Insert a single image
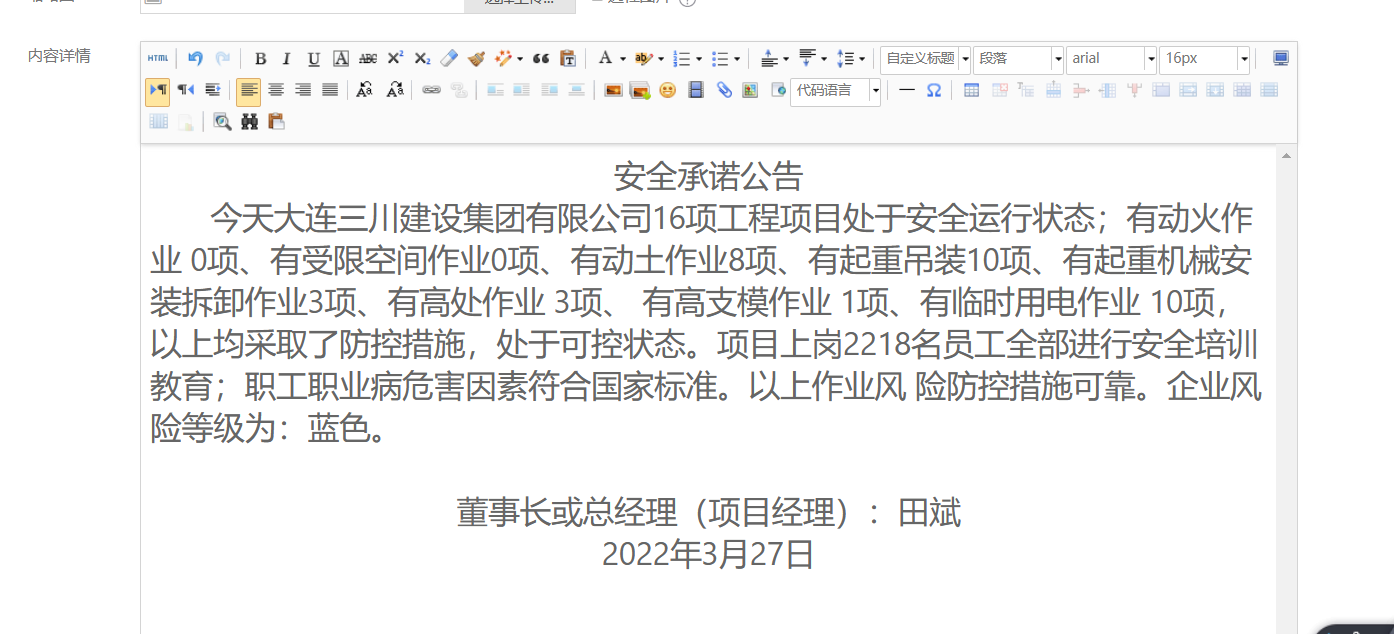Screen dimensions: 1394x634 (613, 90)
